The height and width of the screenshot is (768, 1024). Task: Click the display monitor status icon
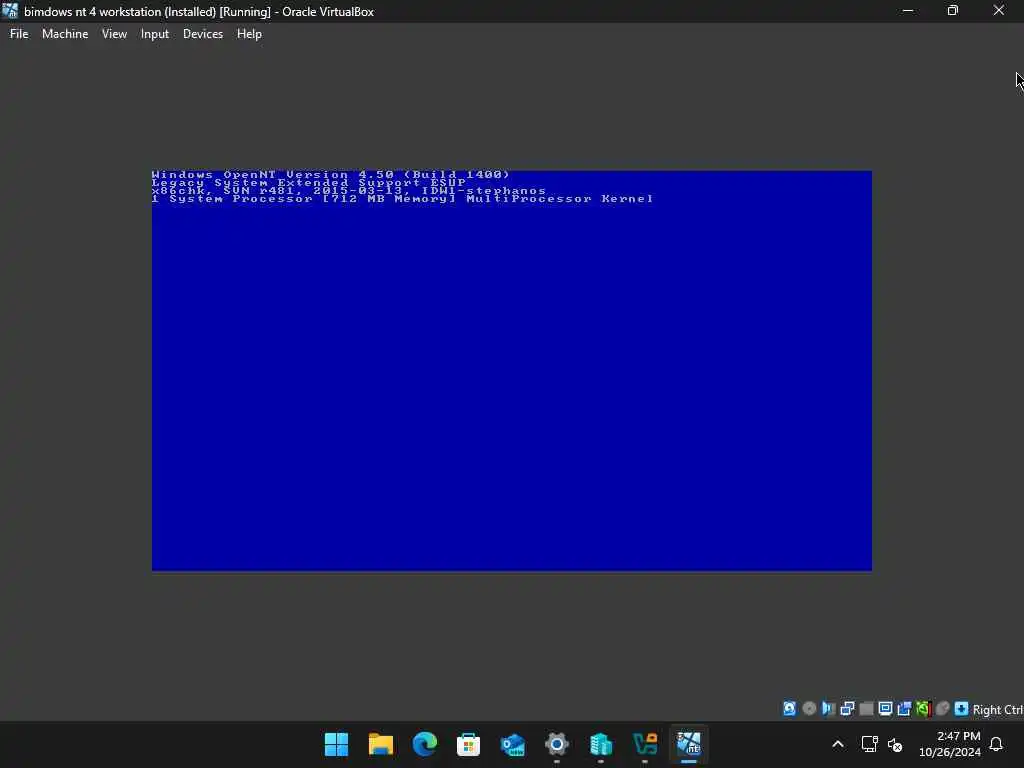coord(885,709)
